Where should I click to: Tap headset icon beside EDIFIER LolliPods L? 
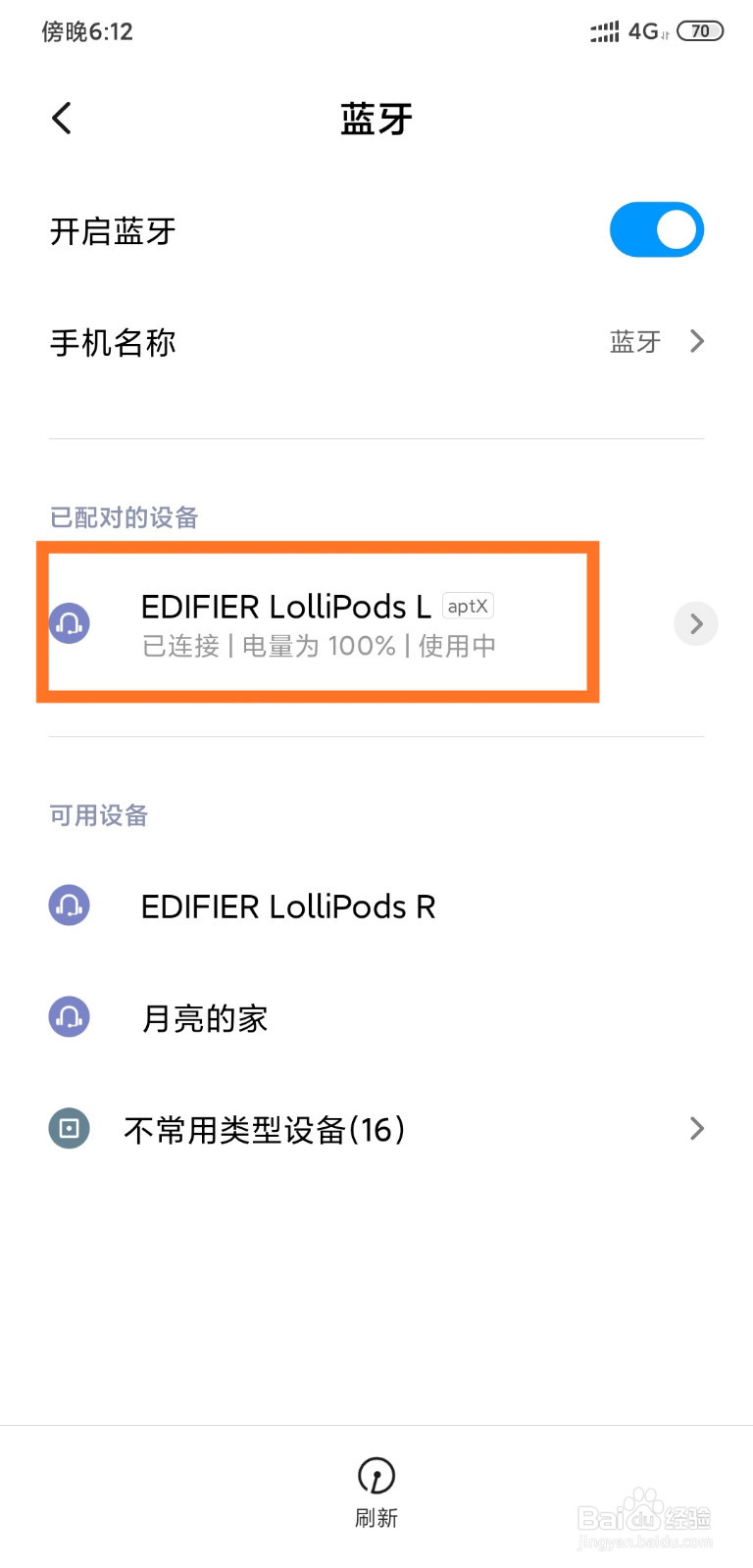70,623
